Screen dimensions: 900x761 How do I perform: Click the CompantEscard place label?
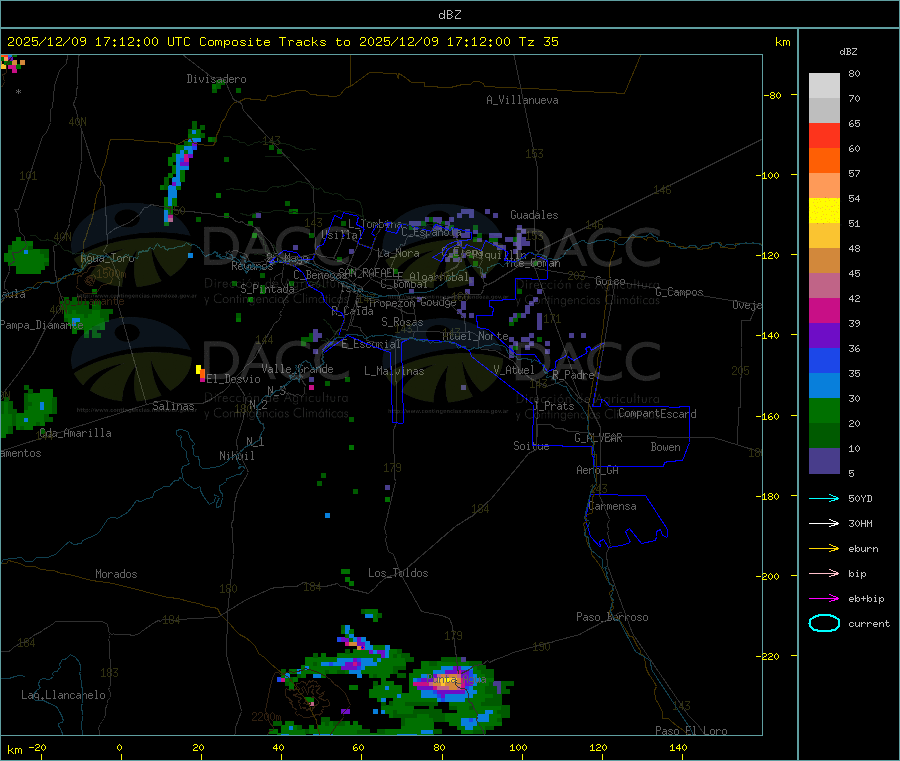tap(657, 414)
